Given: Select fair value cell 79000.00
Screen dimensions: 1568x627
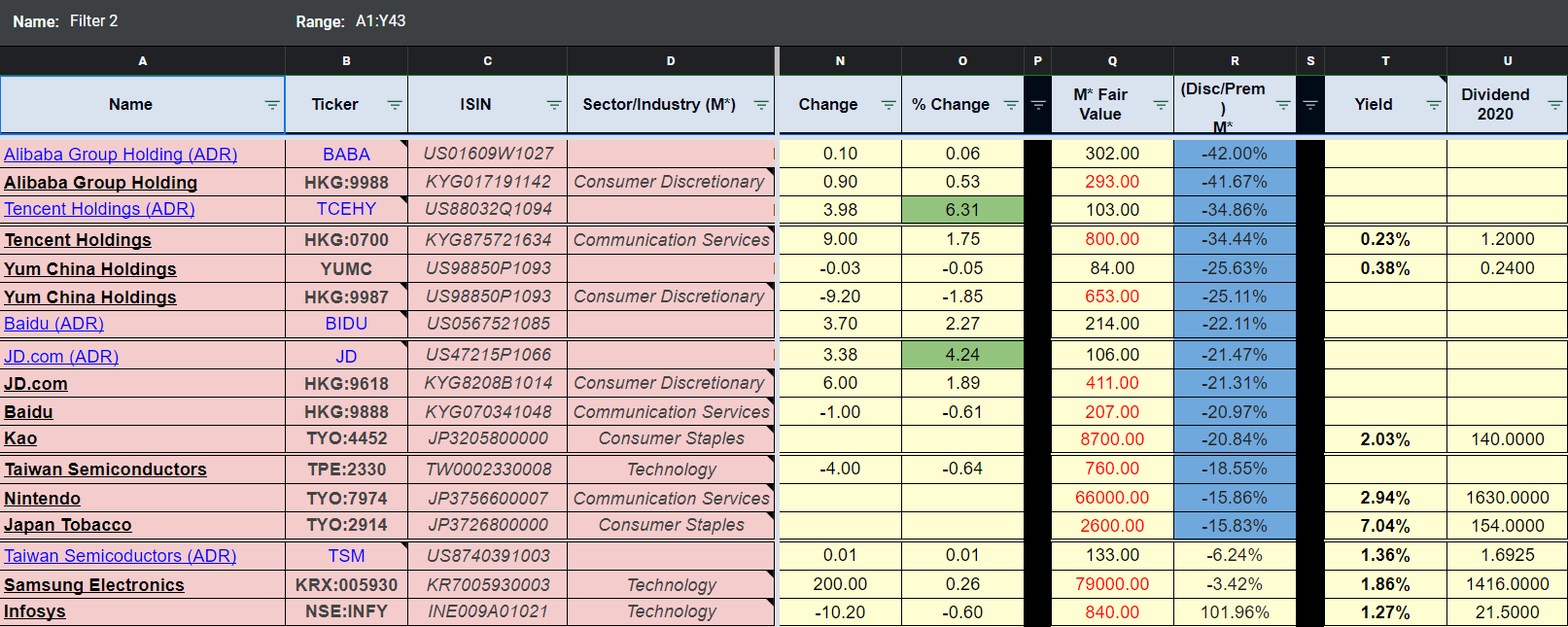Looking at the screenshot, I should (1113, 584).
